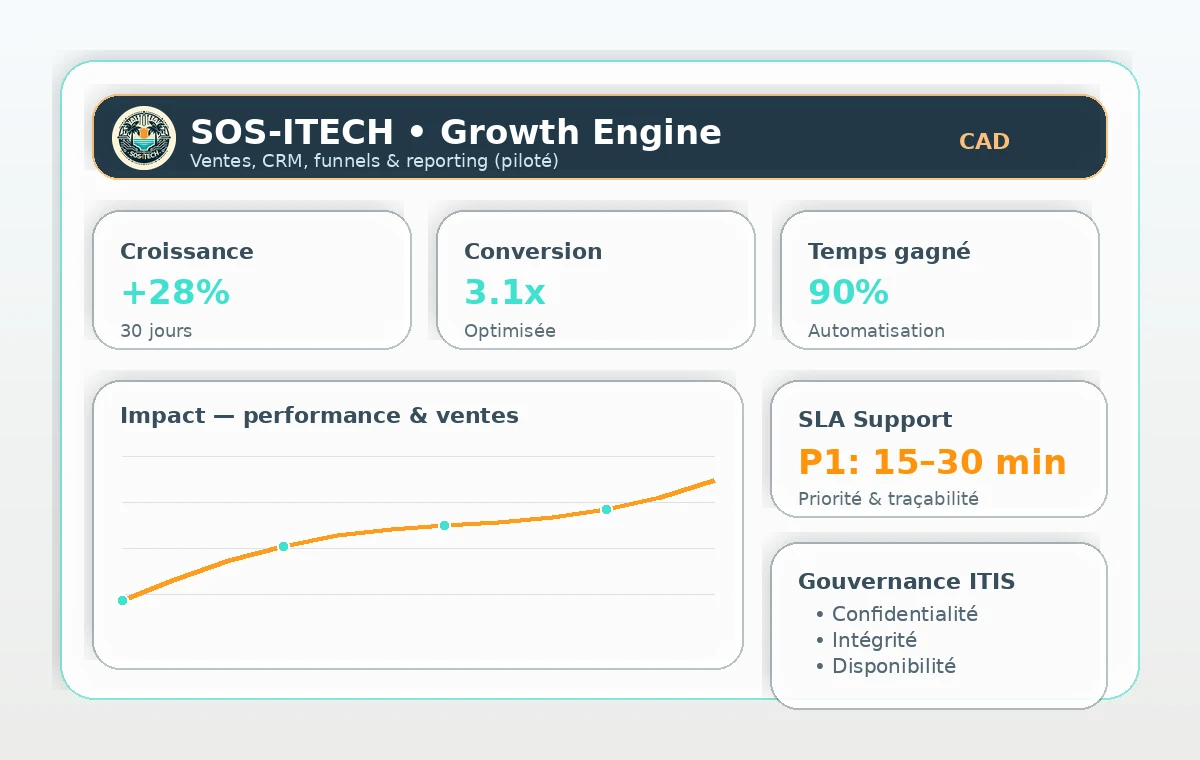Click the fourth teal chart data point

[x=606, y=509]
